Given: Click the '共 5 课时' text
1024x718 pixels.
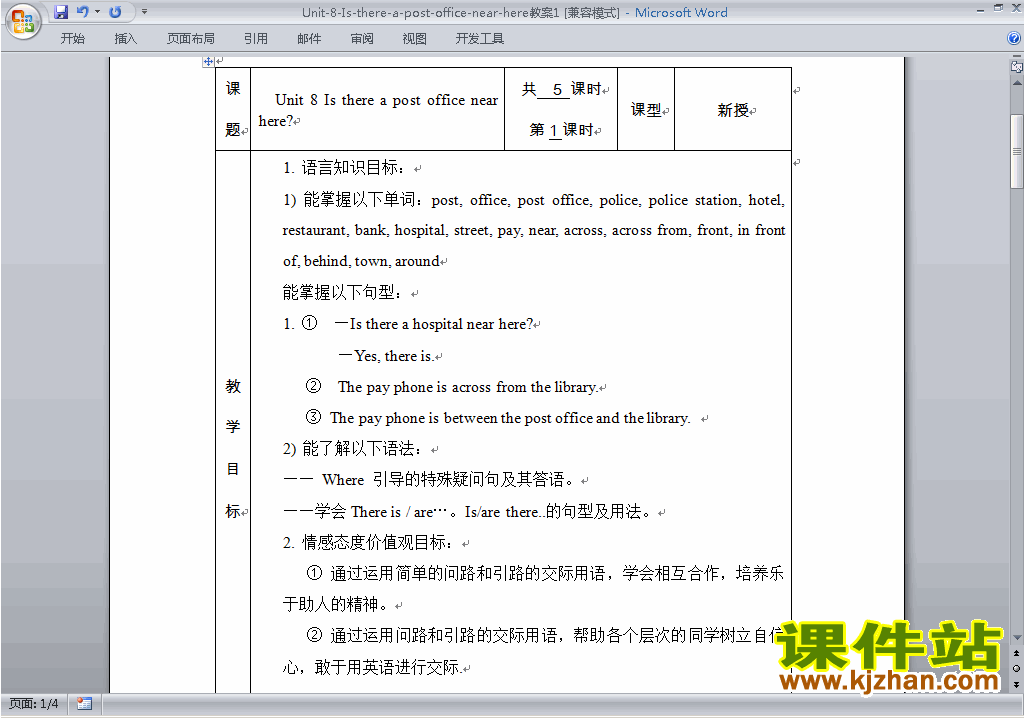Looking at the screenshot, I should [x=561, y=89].
